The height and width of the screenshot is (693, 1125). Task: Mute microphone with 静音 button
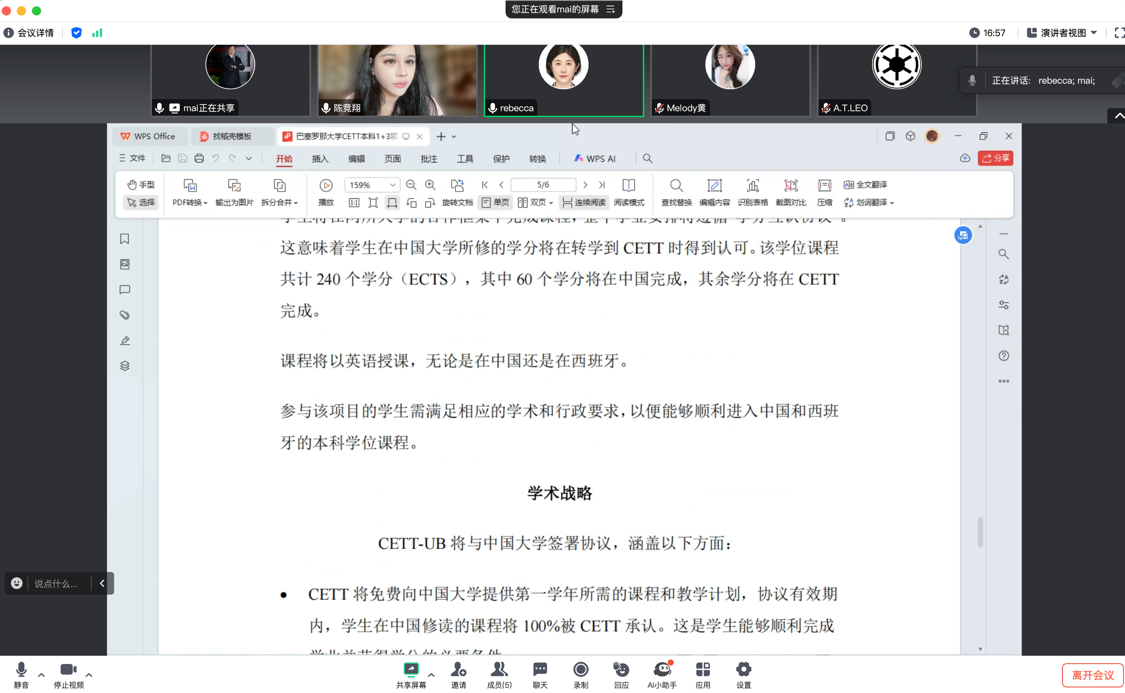click(21, 675)
